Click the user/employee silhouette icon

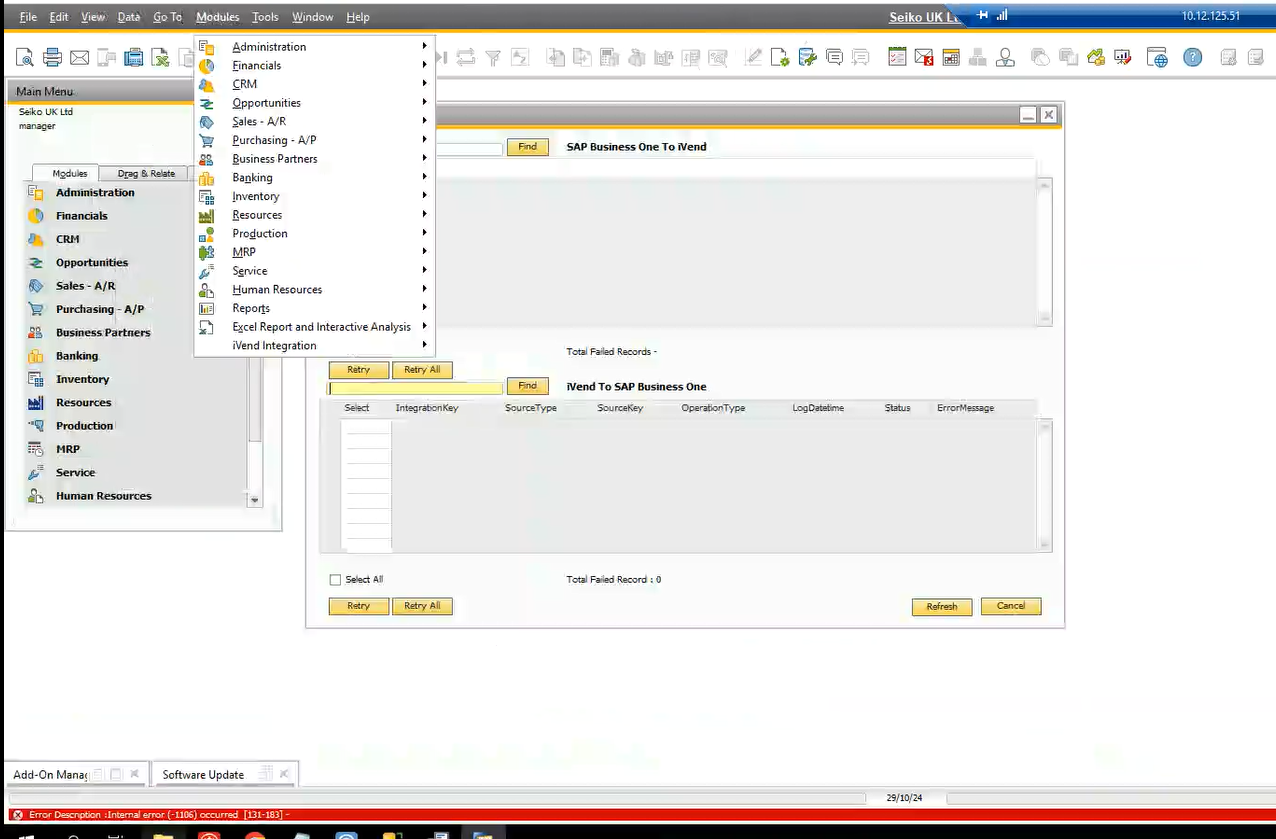click(1005, 58)
